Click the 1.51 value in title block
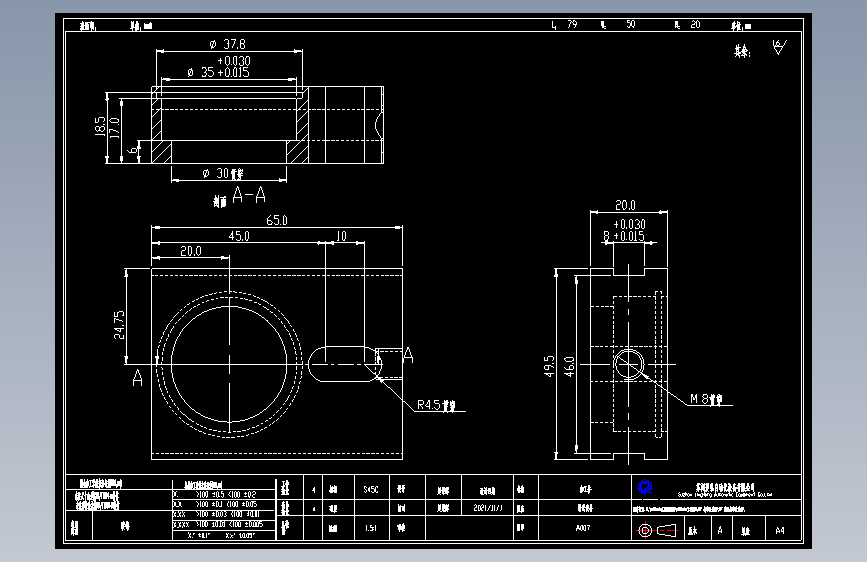Viewport: 867px width, 562px height. [x=371, y=528]
